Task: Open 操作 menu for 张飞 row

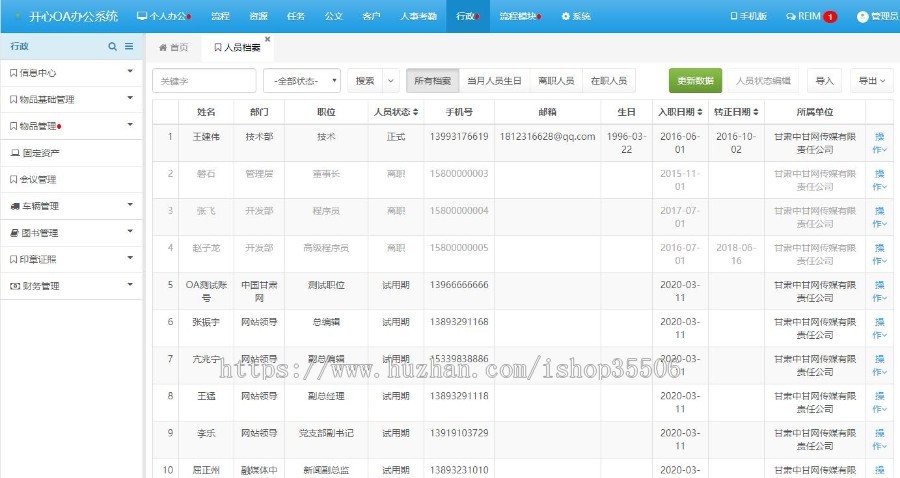Action: (x=879, y=217)
